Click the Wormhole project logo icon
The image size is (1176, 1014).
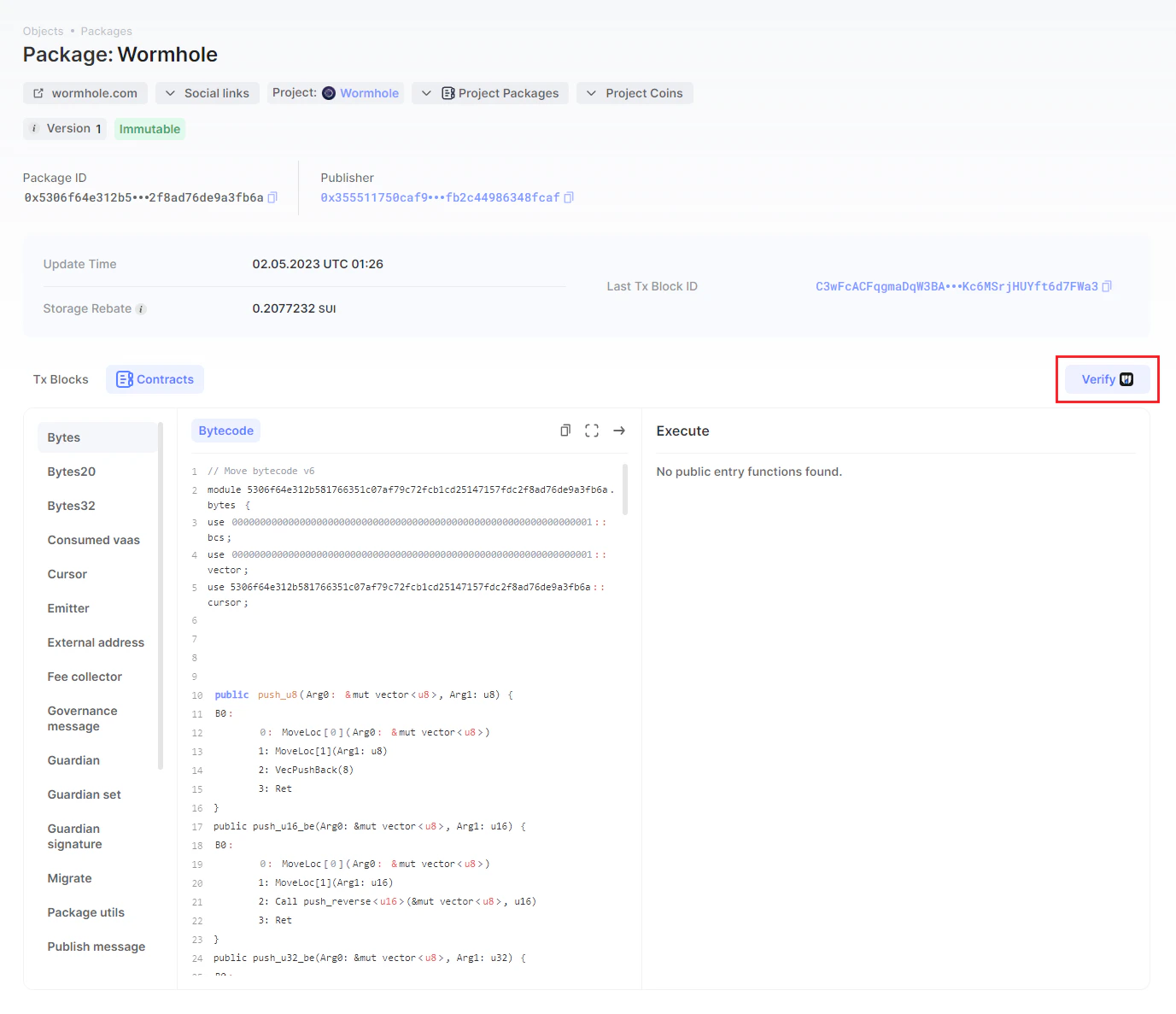(x=329, y=93)
